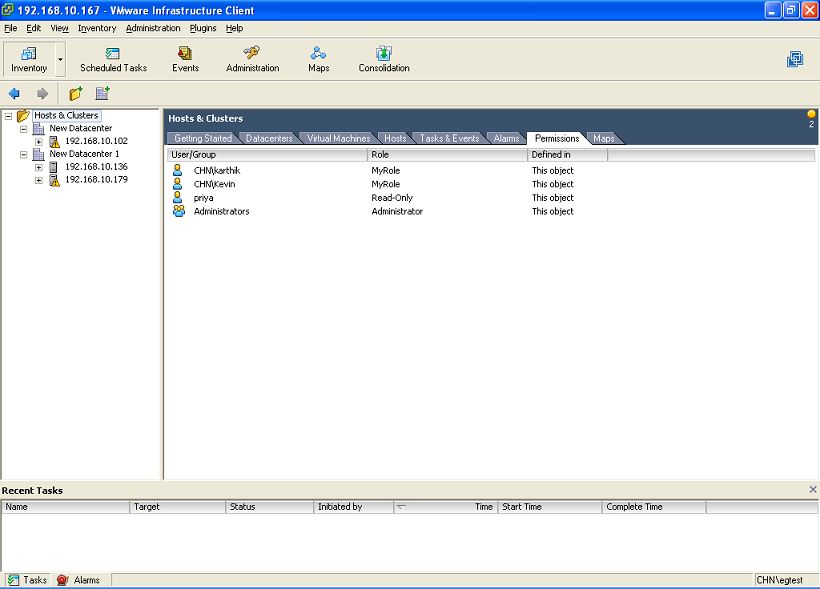Open the Help menu

pos(234,28)
